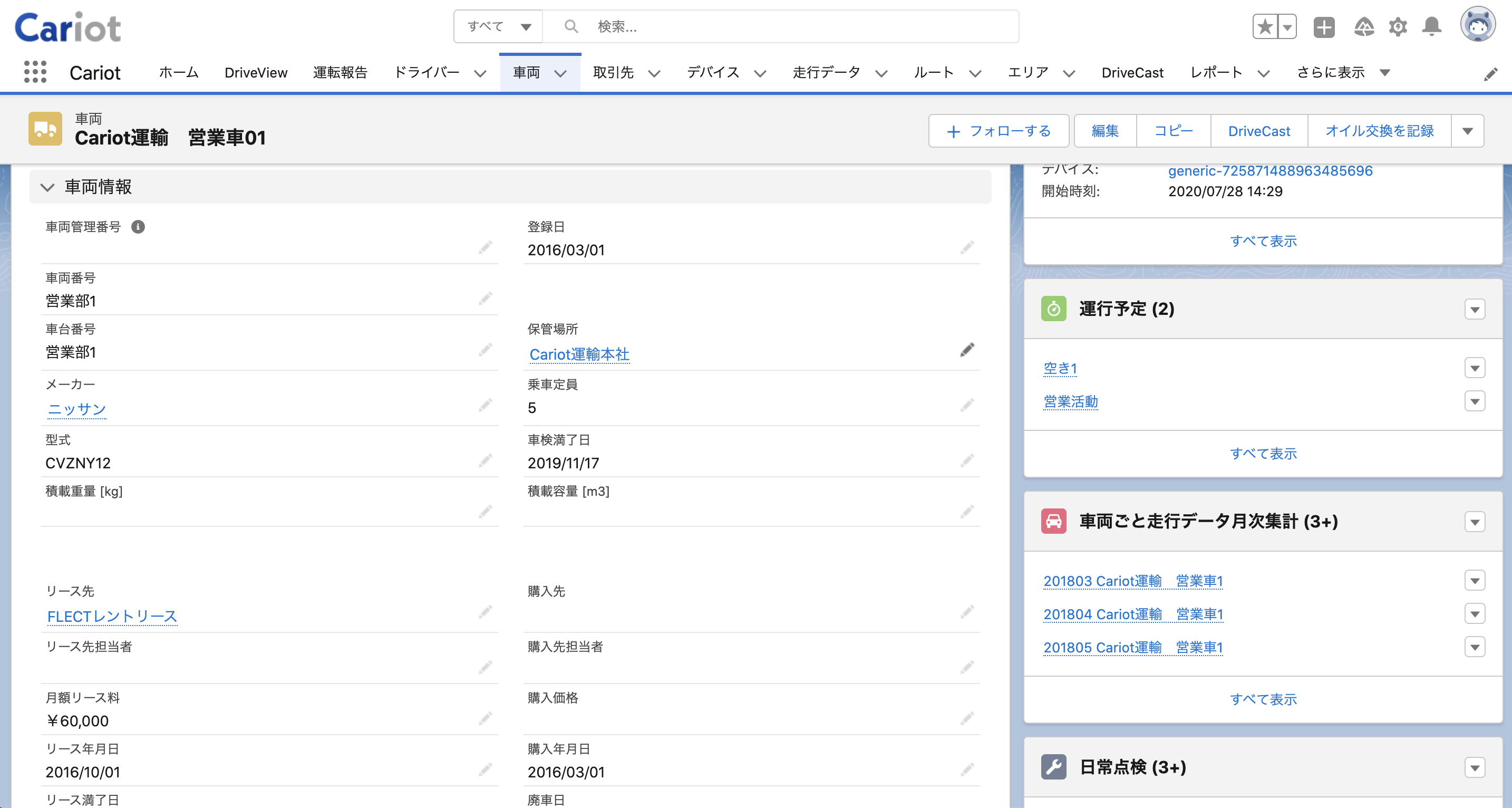
Task: Click the オイル交換を記録 button
Action: [1379, 131]
